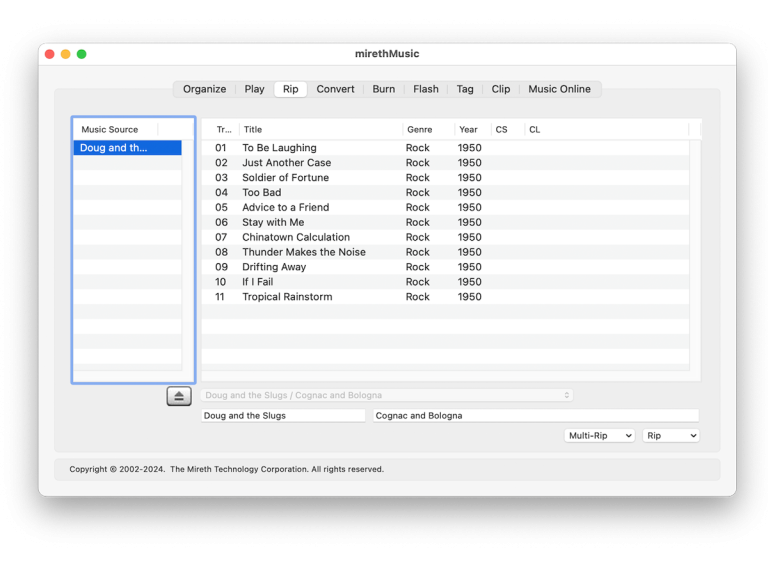Image resolution: width=768 pixels, height=576 pixels.
Task: Open the Multi-Rip dropdown
Action: pos(600,436)
